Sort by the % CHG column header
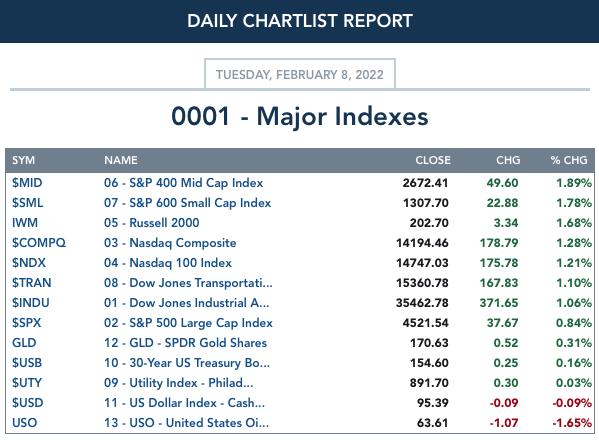The width and height of the screenshot is (599, 440). pos(569,160)
